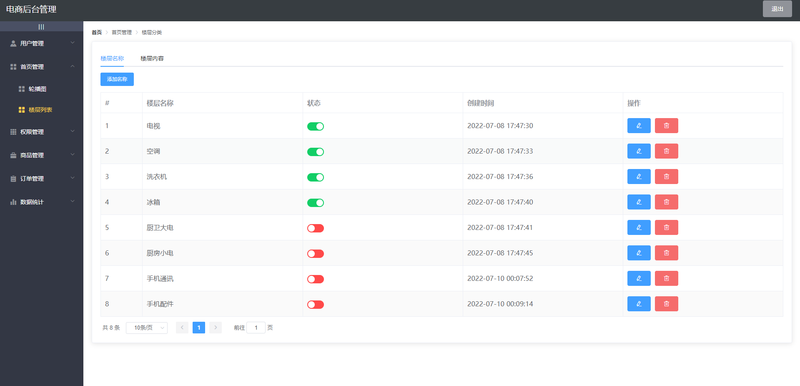The height and width of the screenshot is (386, 800).
Task: Expand 权限管理 menu chevron
Action: tap(72, 131)
